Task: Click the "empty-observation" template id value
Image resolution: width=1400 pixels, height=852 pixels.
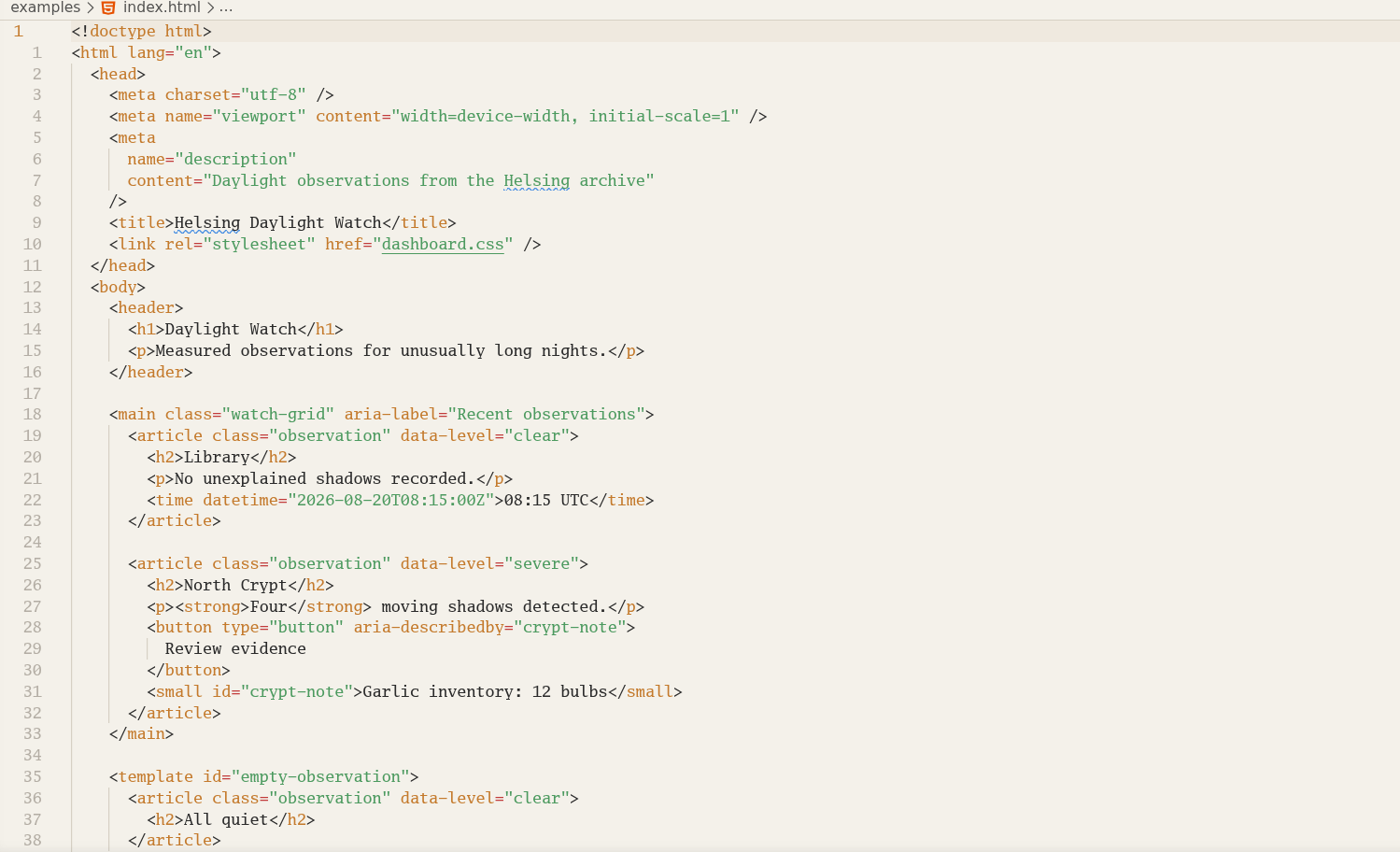Action: tap(320, 777)
